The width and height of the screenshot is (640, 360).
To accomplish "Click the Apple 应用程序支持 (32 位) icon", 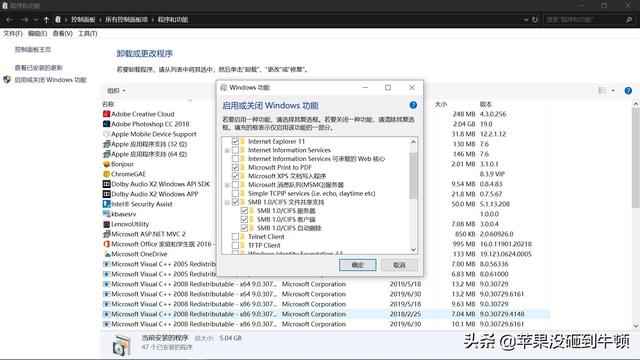I will click(x=107, y=144).
